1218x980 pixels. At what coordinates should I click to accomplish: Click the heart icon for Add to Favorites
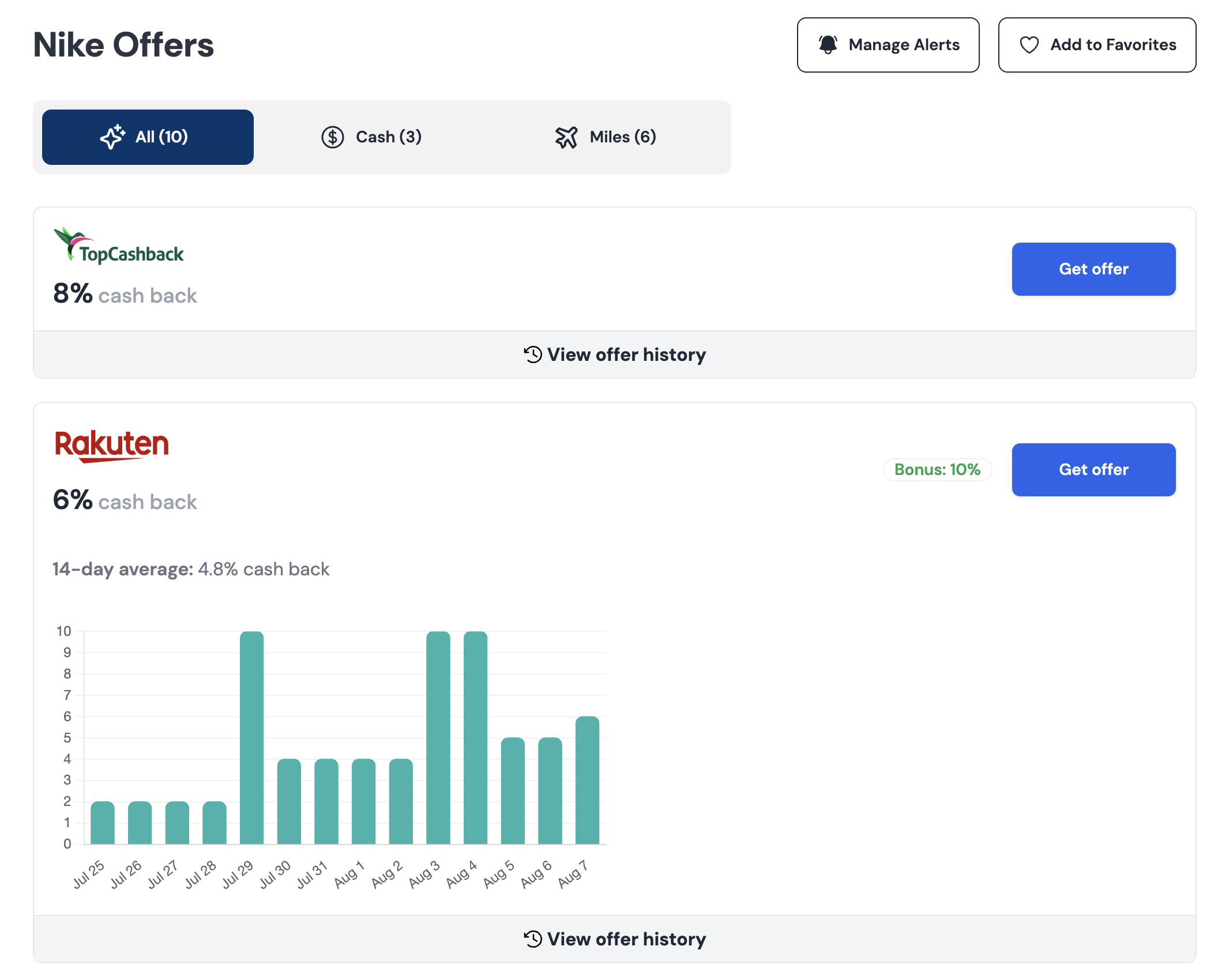point(1031,45)
